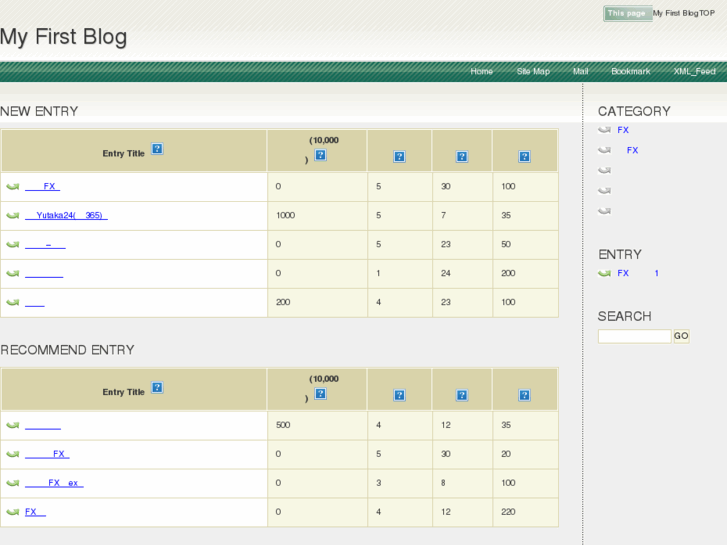Open XML_Feed in navigation bar
Image resolution: width=727 pixels, height=545 pixels.
pos(695,71)
